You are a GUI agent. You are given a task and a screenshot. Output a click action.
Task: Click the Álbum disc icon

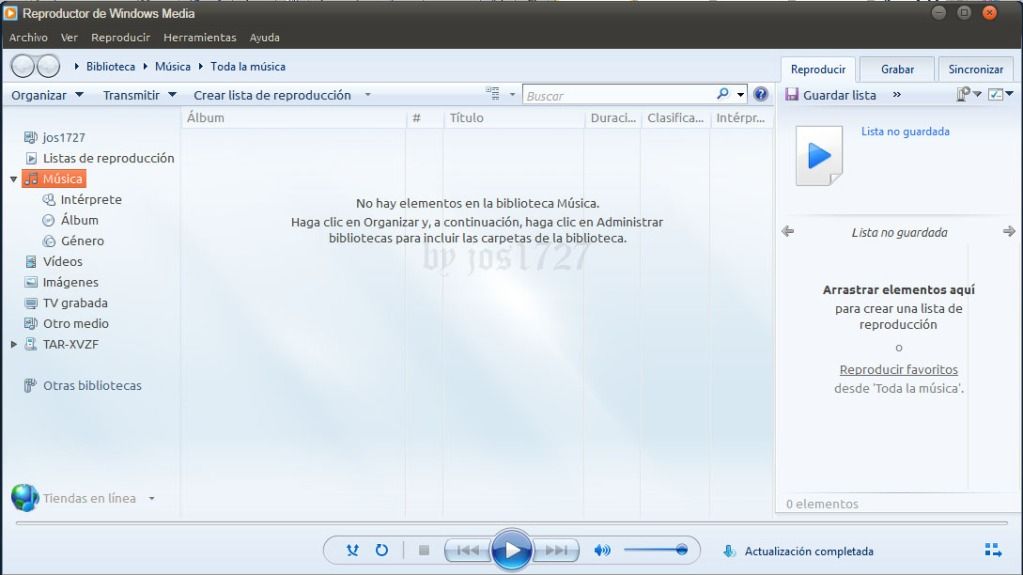coord(48,221)
